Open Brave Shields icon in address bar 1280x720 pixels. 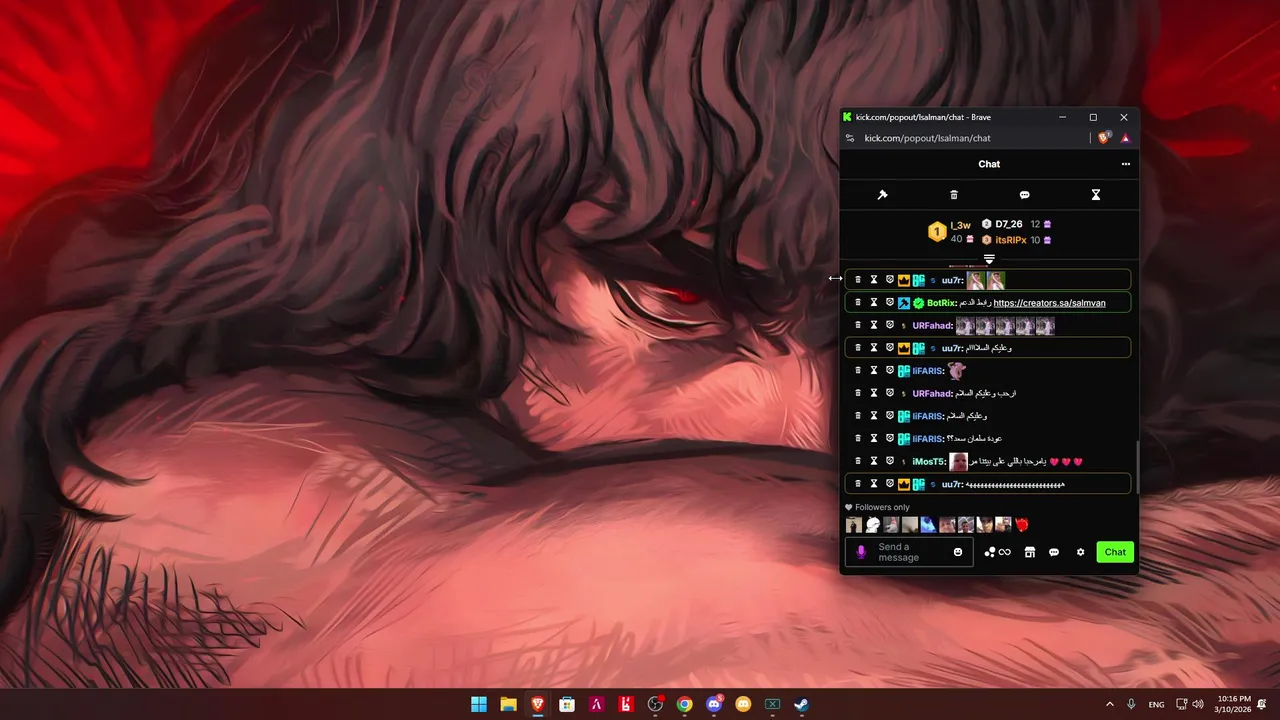coord(1104,138)
